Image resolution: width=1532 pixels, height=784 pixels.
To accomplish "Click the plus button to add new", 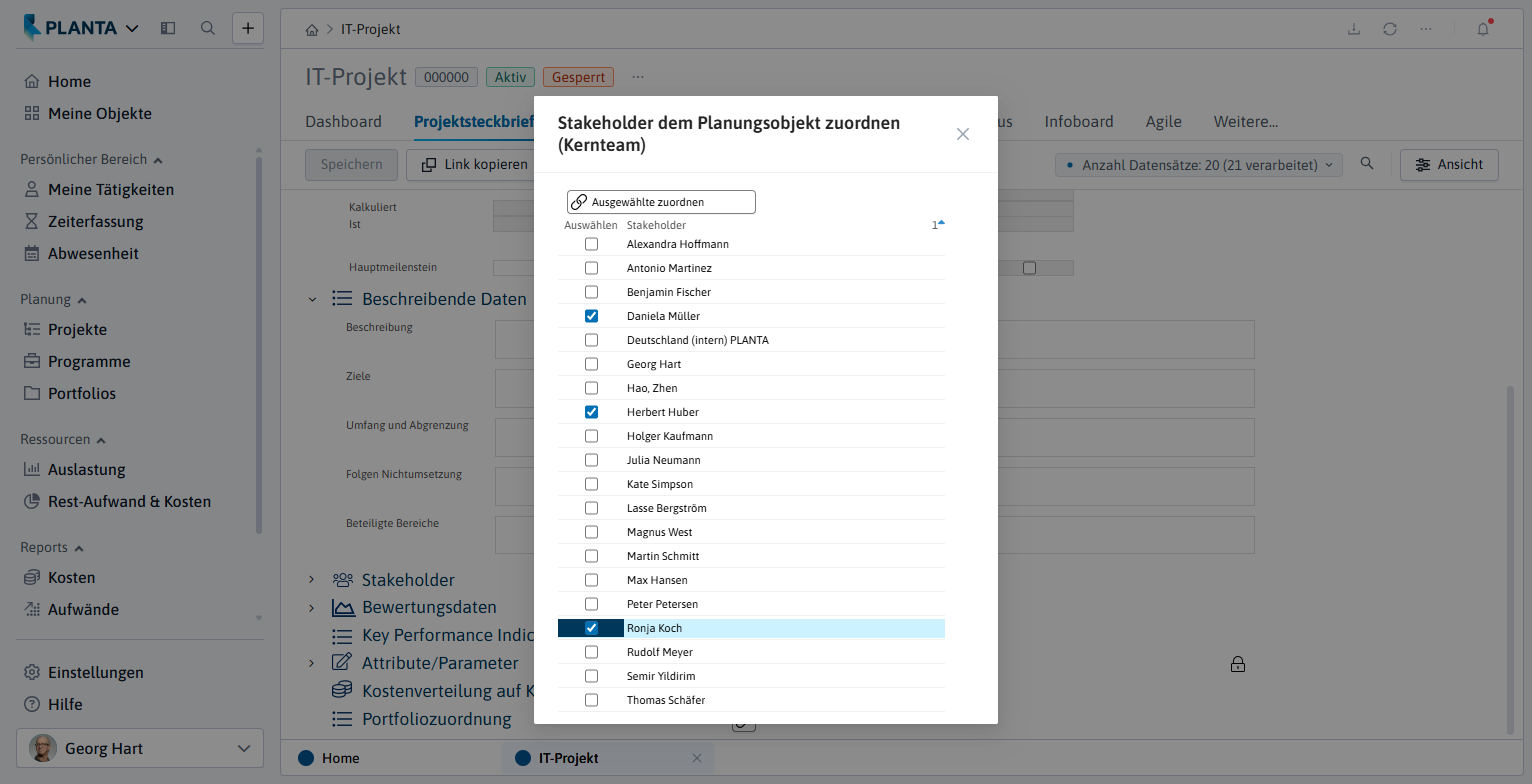I will click(x=248, y=28).
